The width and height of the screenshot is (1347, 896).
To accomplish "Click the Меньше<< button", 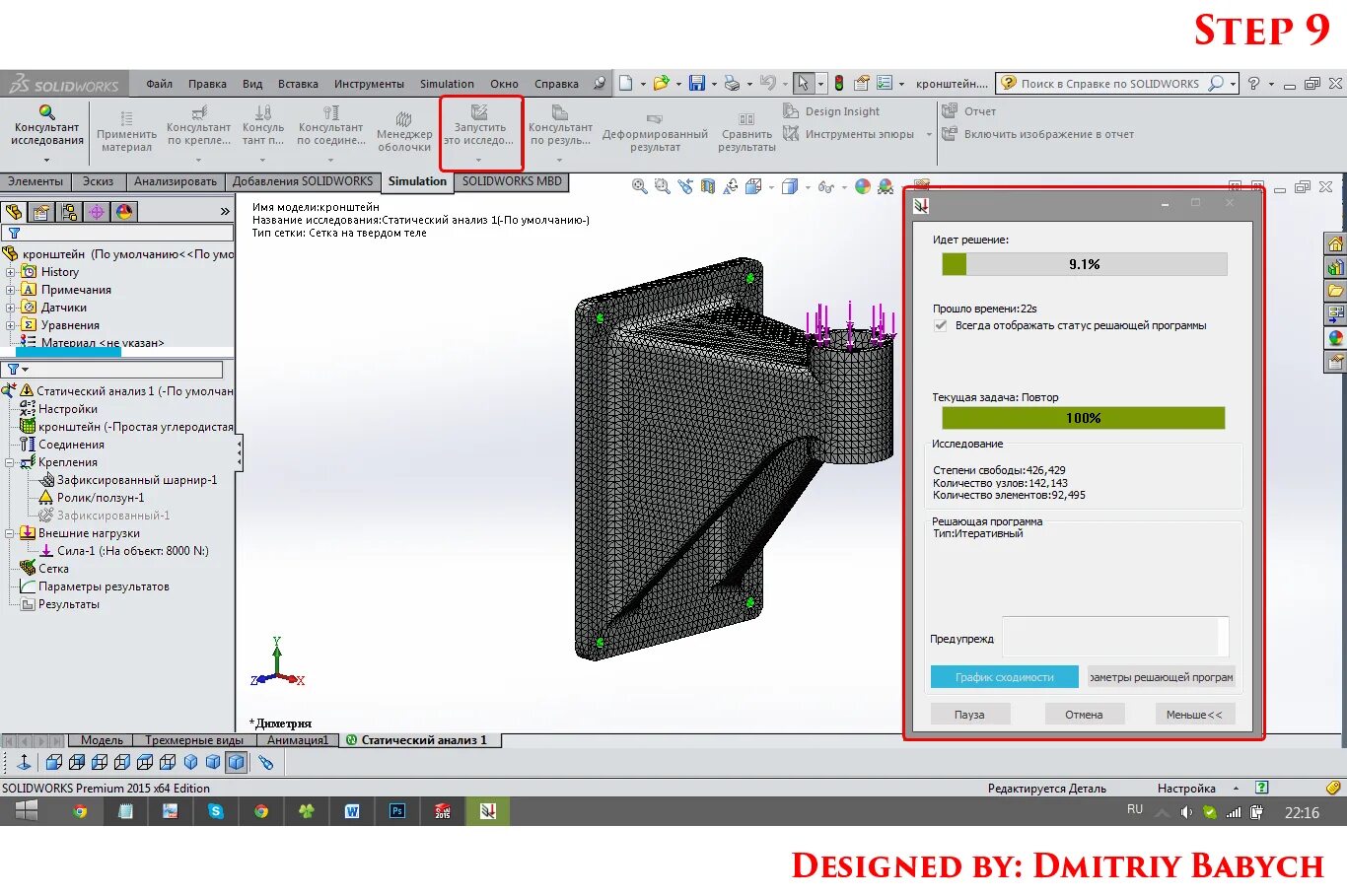I will [x=1194, y=715].
